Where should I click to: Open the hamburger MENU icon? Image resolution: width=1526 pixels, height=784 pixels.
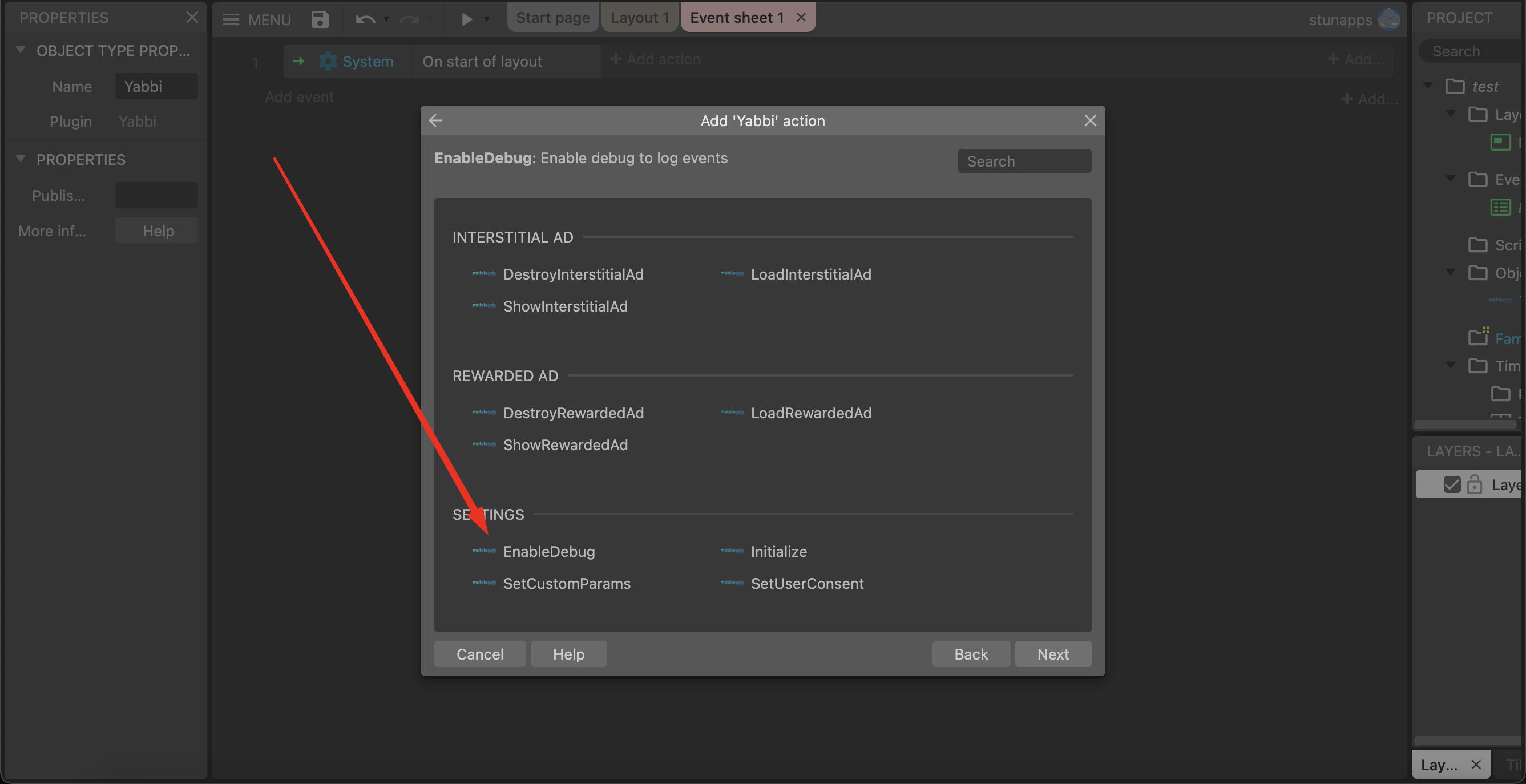231,19
